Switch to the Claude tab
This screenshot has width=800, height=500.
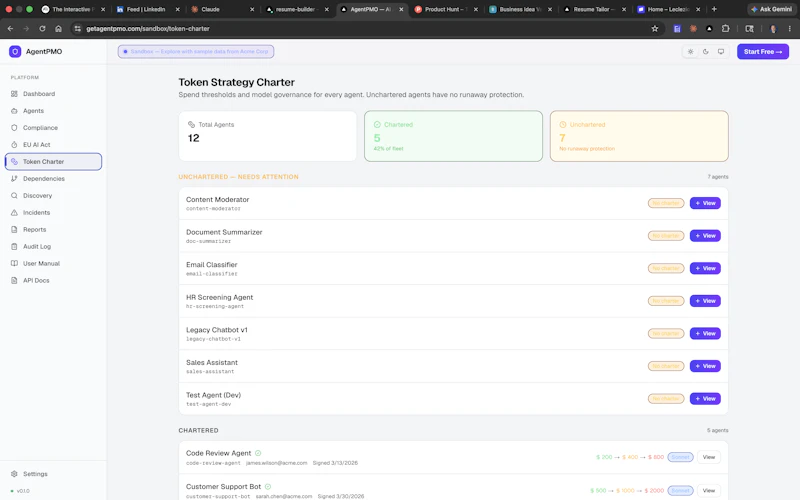click(x=222, y=9)
